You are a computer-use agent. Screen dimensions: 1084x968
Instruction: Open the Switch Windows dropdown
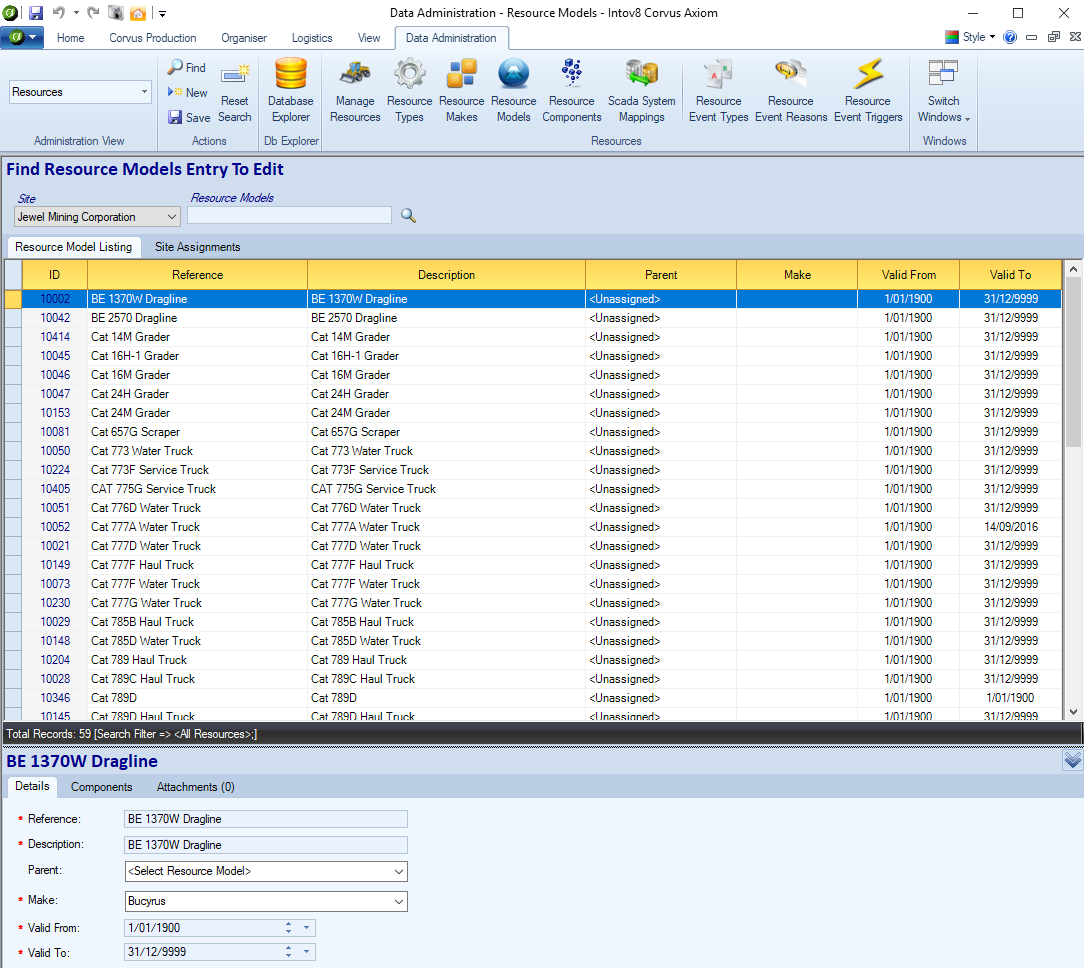pos(944,91)
